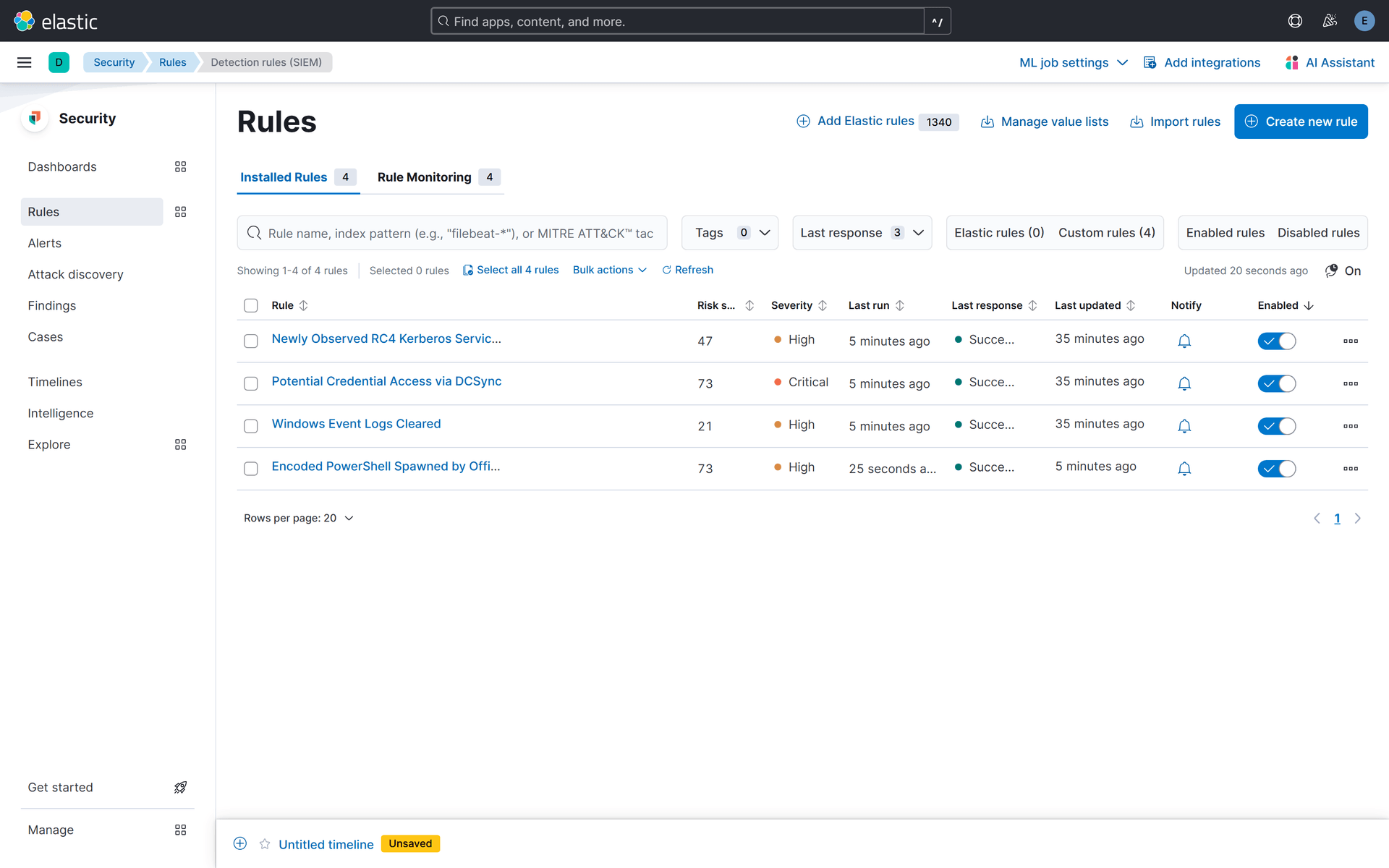Open the hamburger navigation menu
Image resolution: width=1389 pixels, height=868 pixels.
point(24,62)
